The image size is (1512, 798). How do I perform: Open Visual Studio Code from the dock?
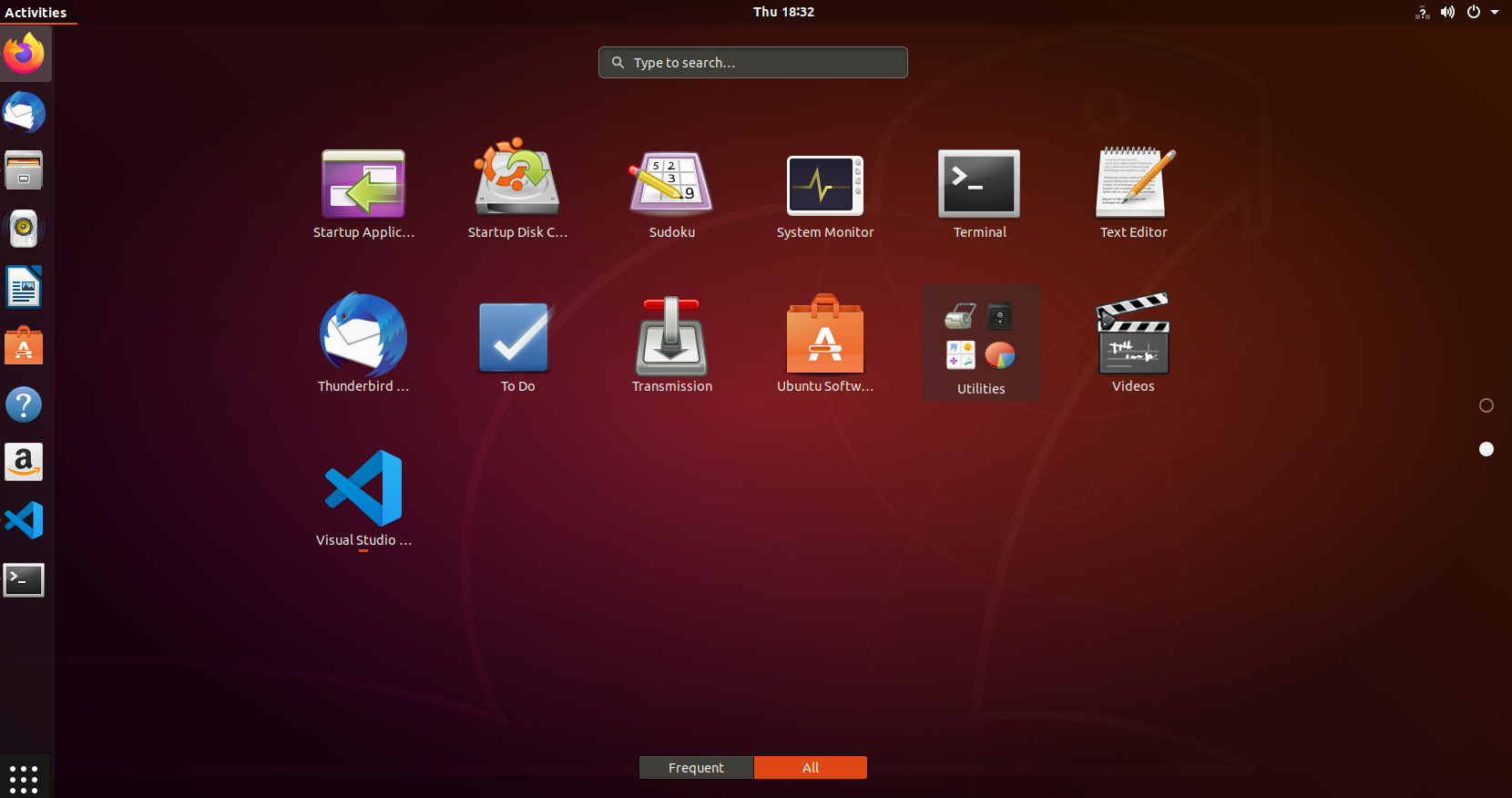click(25, 520)
